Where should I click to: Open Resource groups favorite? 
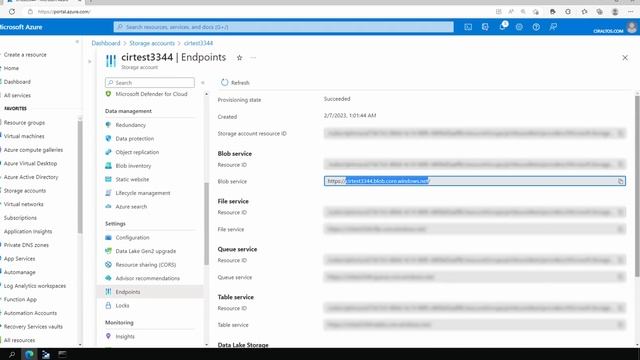tap(24, 122)
